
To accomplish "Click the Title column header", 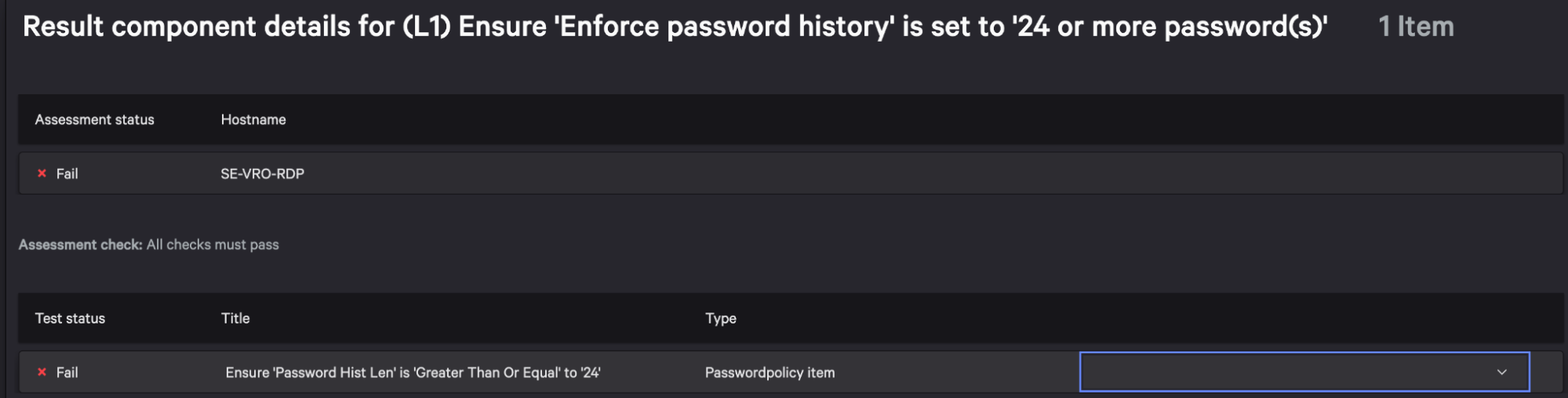I will (x=235, y=318).
